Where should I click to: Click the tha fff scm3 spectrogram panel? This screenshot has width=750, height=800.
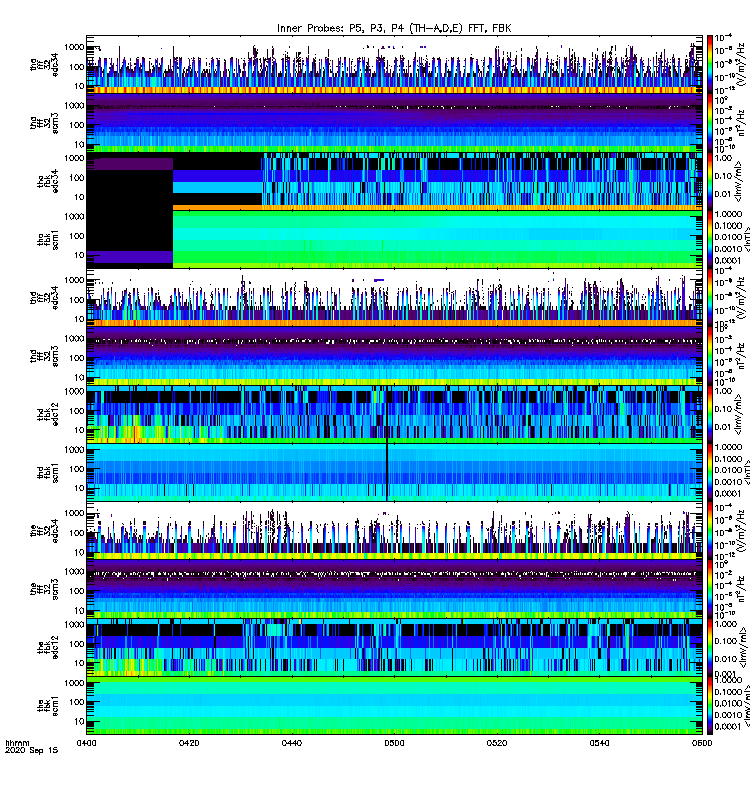coord(394,123)
